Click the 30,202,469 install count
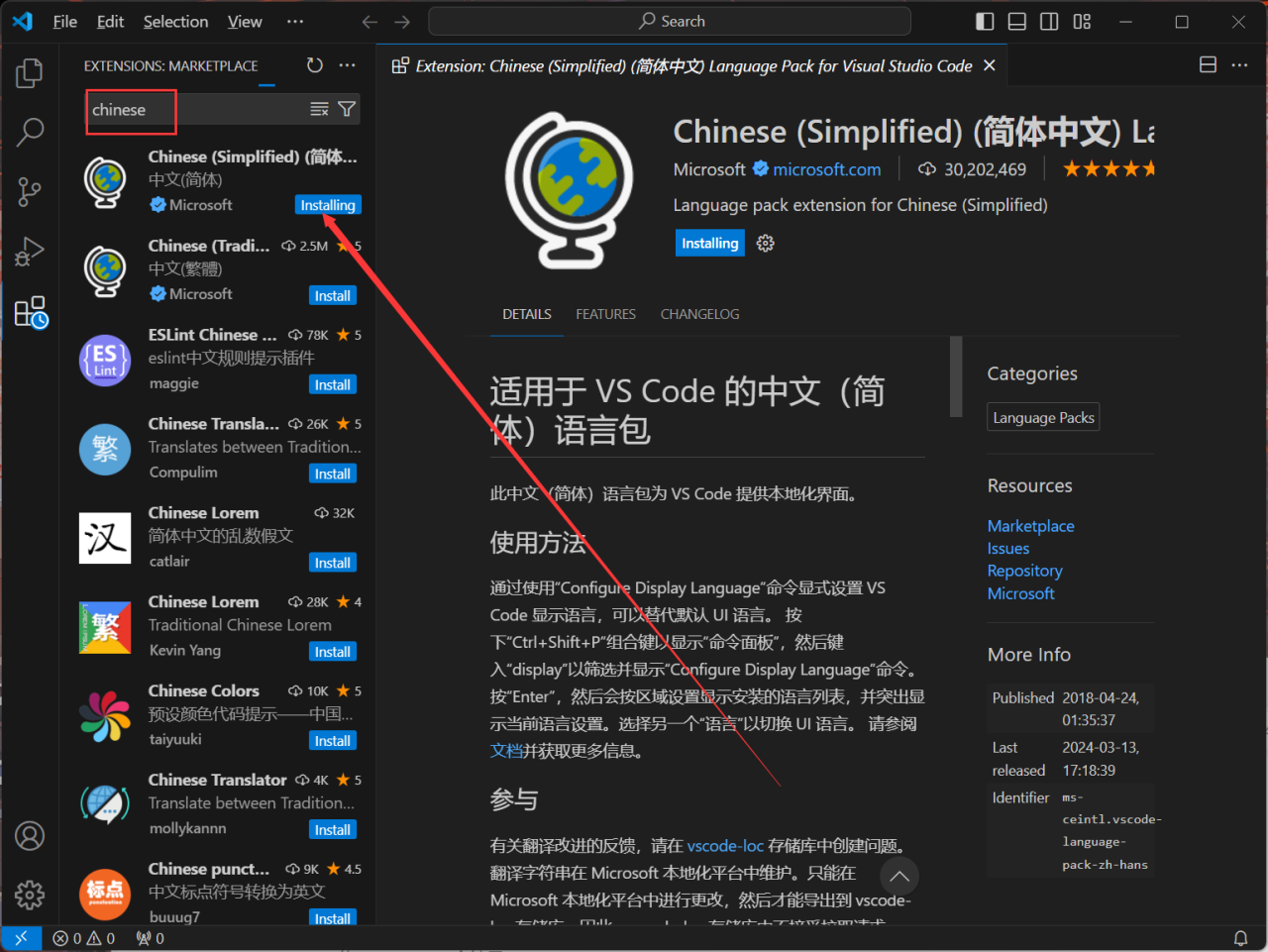Screen dimensions: 1268x952 pyautogui.click(x=973, y=169)
